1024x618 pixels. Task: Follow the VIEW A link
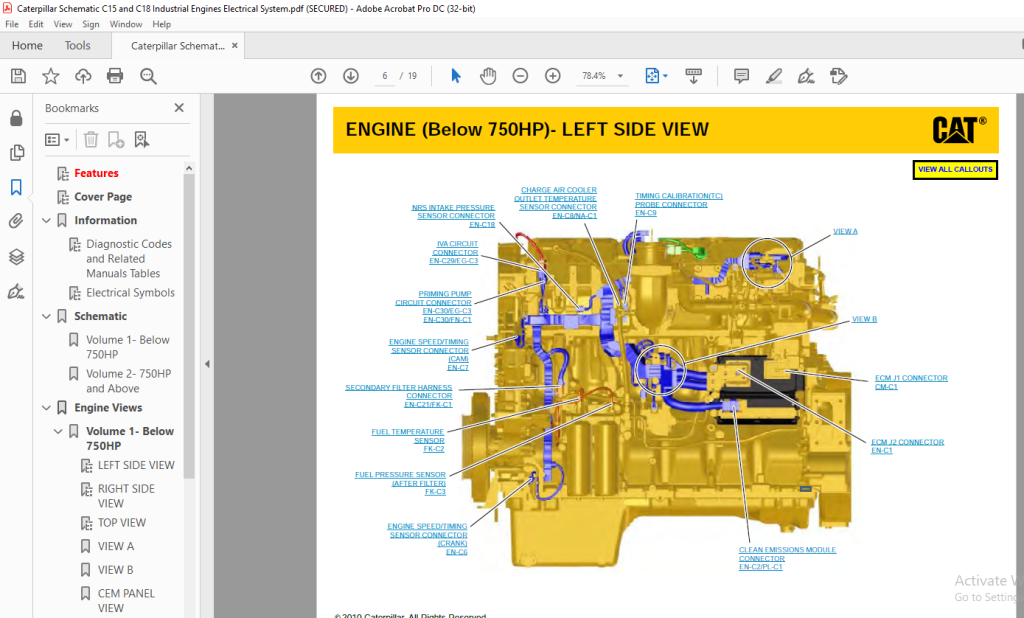click(x=845, y=231)
